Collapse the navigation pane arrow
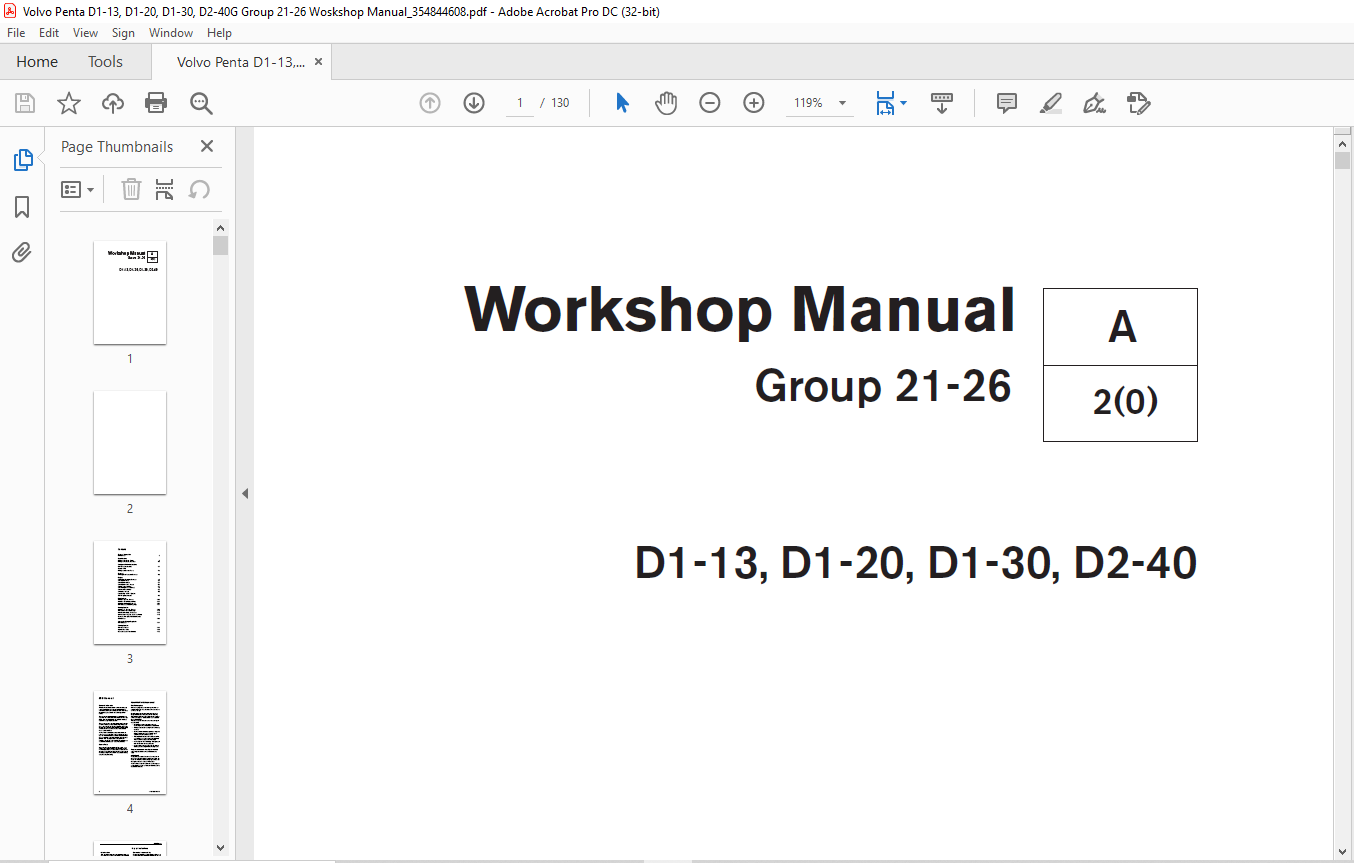Viewport: 1354px width, 863px height. click(x=244, y=493)
